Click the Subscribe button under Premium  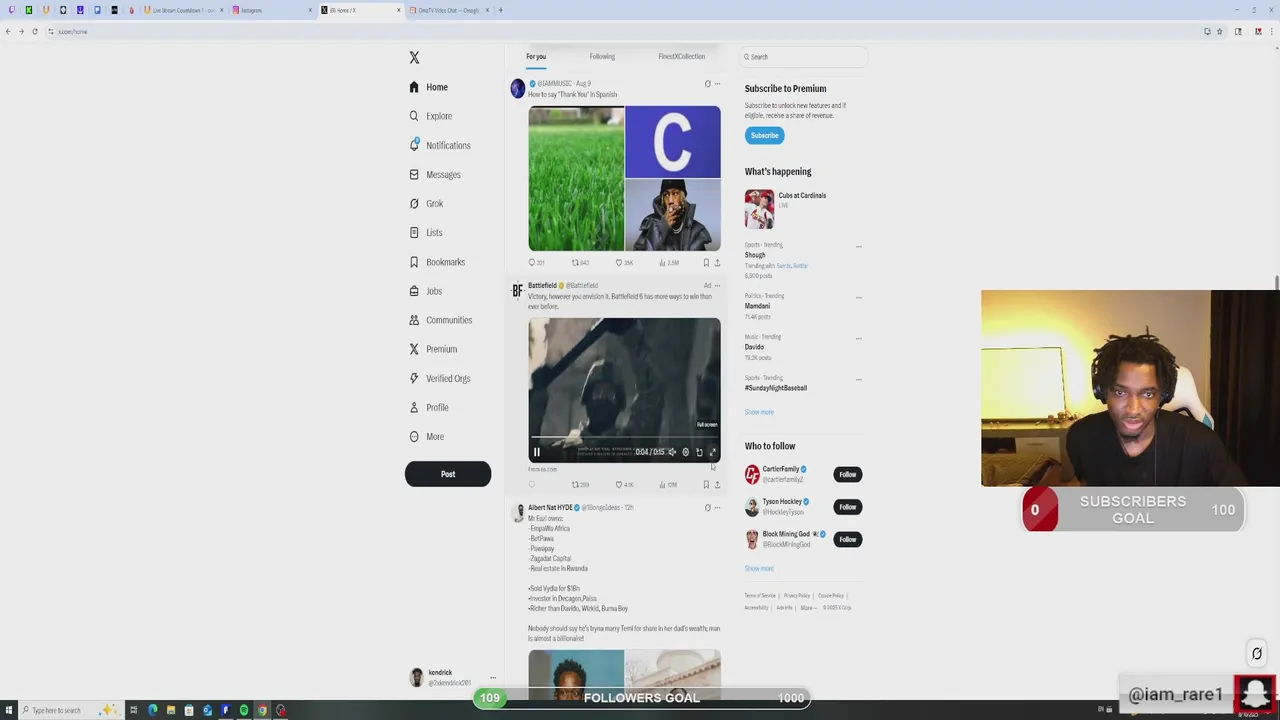click(764, 135)
